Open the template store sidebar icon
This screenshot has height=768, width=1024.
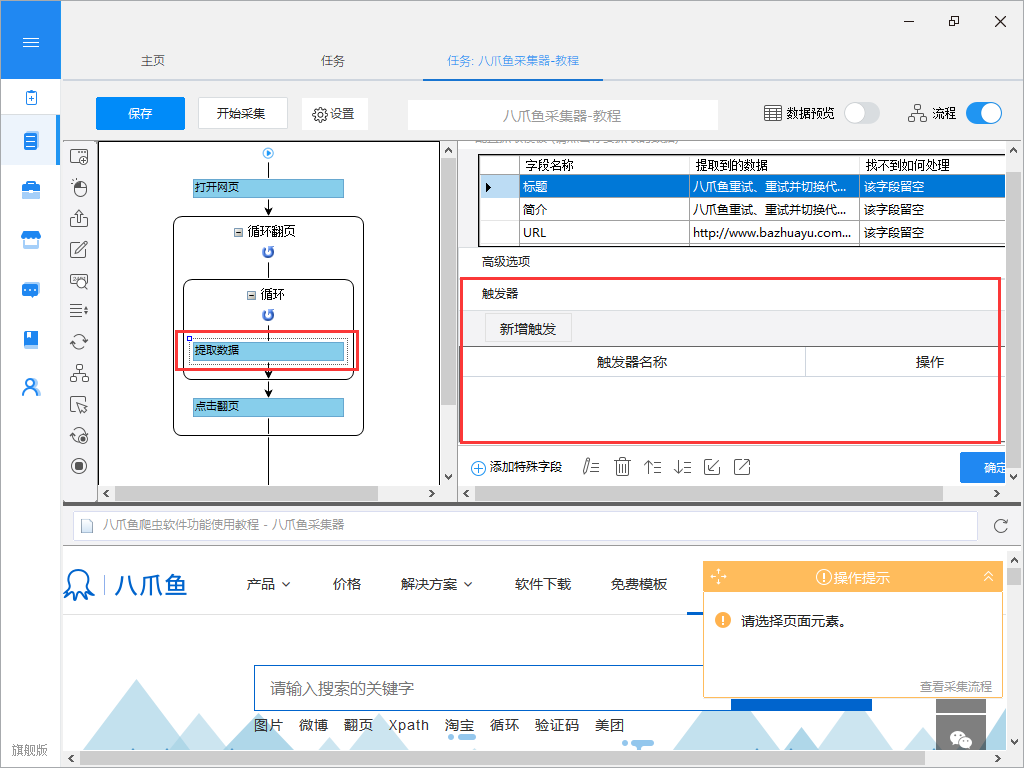point(31,240)
